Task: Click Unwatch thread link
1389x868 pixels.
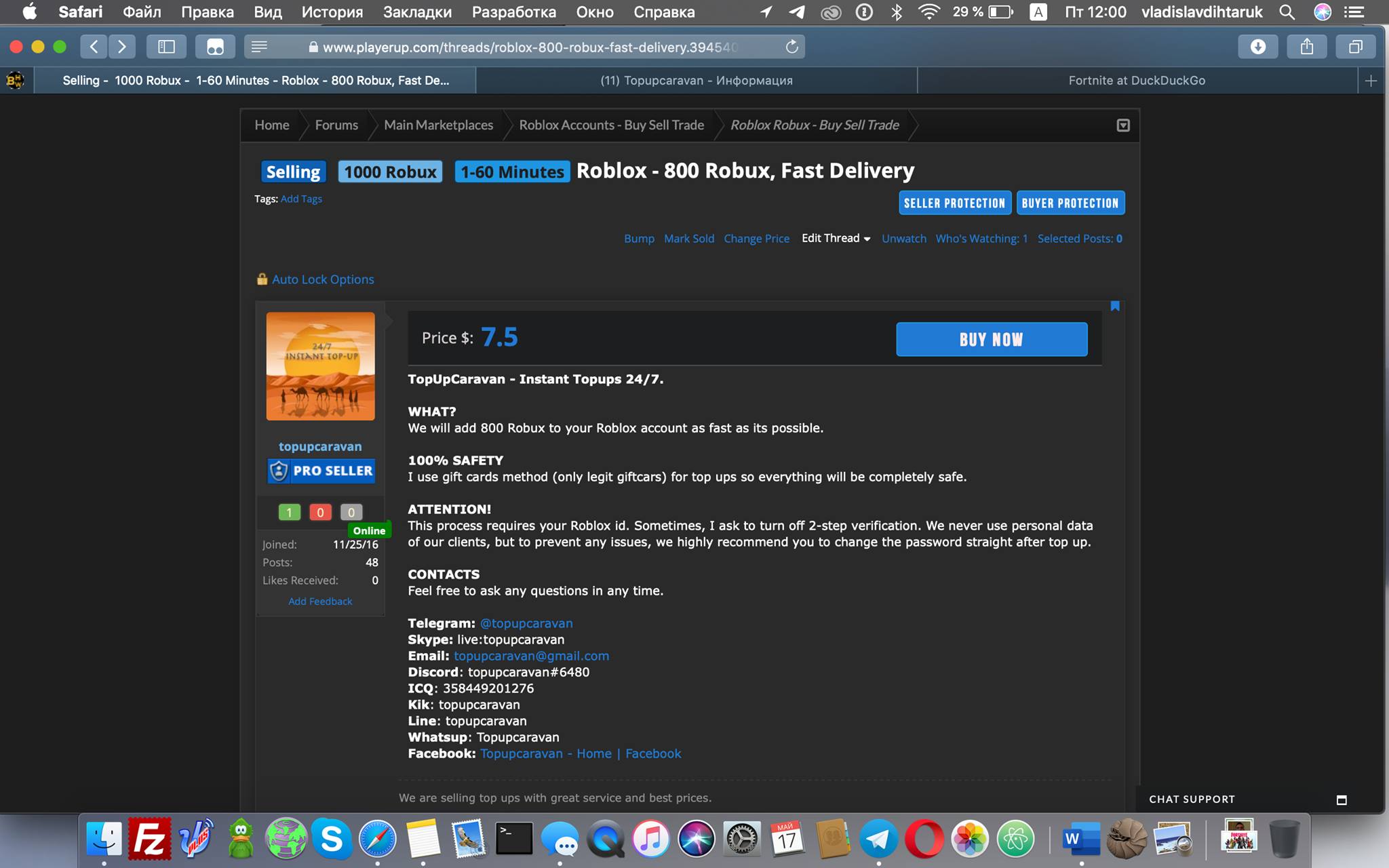Action: (904, 239)
